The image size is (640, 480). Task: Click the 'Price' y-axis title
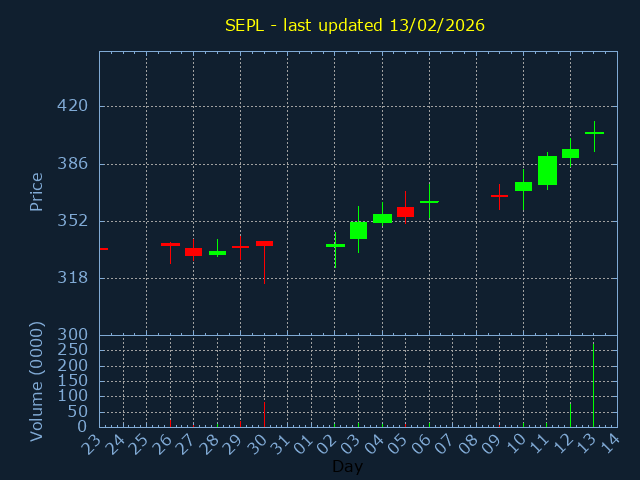point(37,192)
